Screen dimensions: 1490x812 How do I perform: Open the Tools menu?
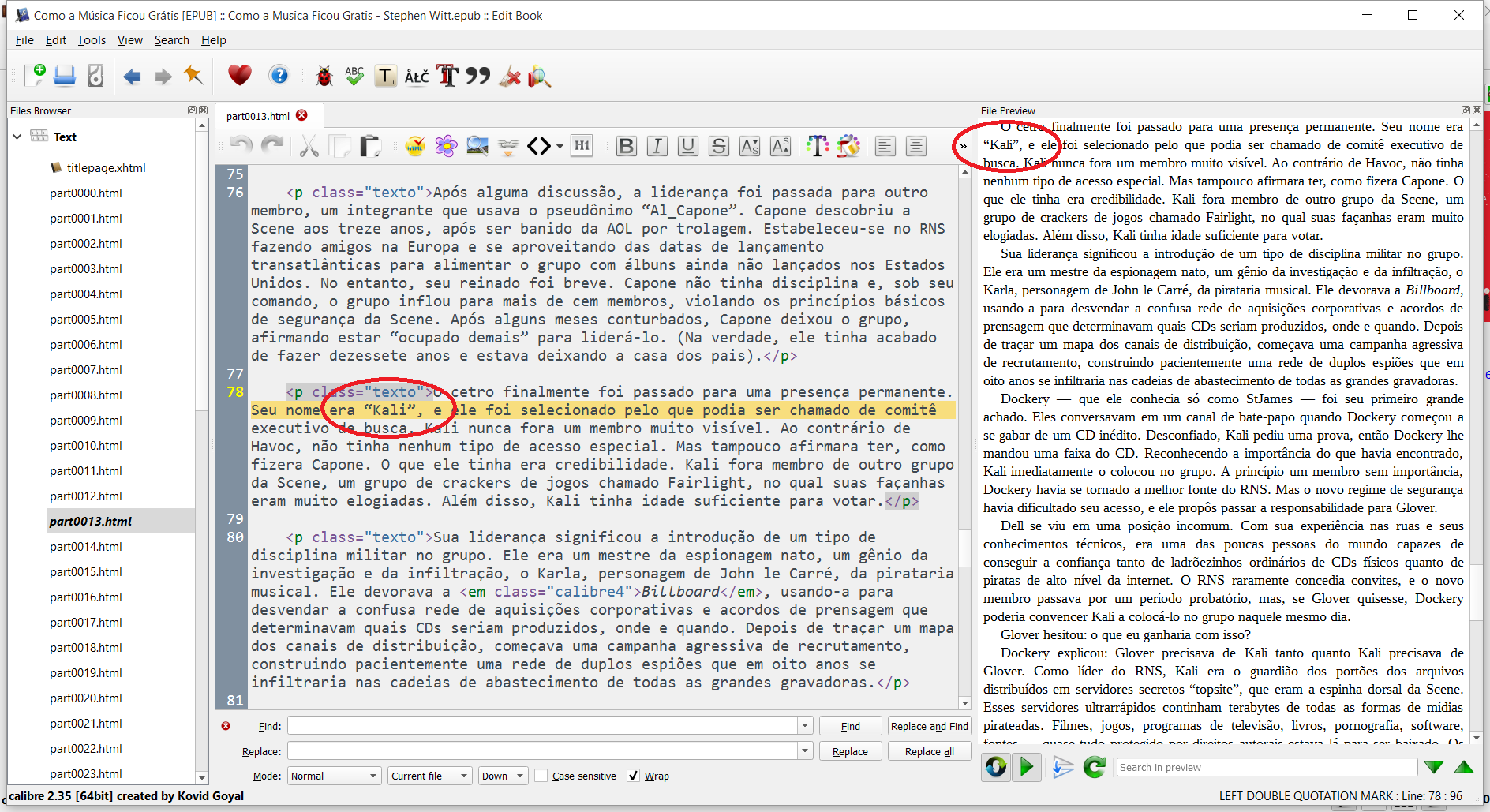pos(92,40)
